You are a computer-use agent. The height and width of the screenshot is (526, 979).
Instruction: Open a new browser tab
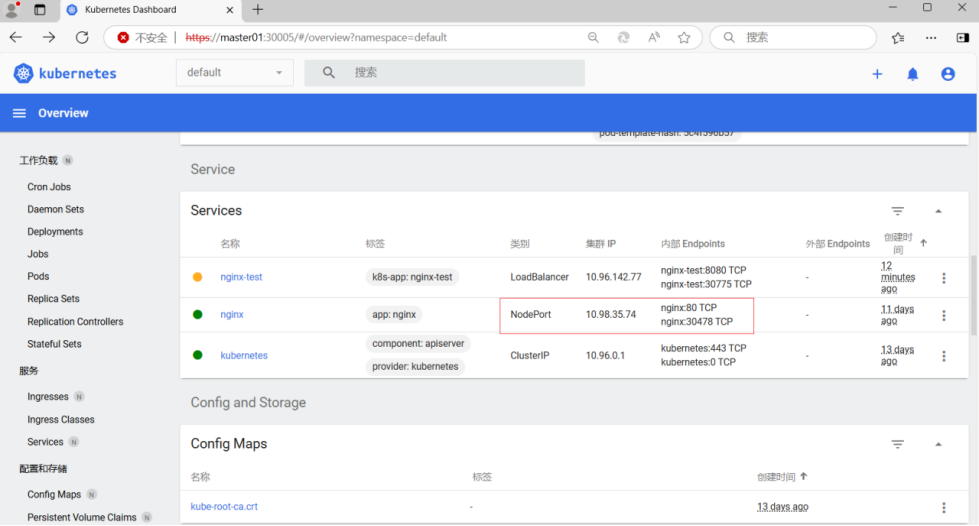coord(258,9)
